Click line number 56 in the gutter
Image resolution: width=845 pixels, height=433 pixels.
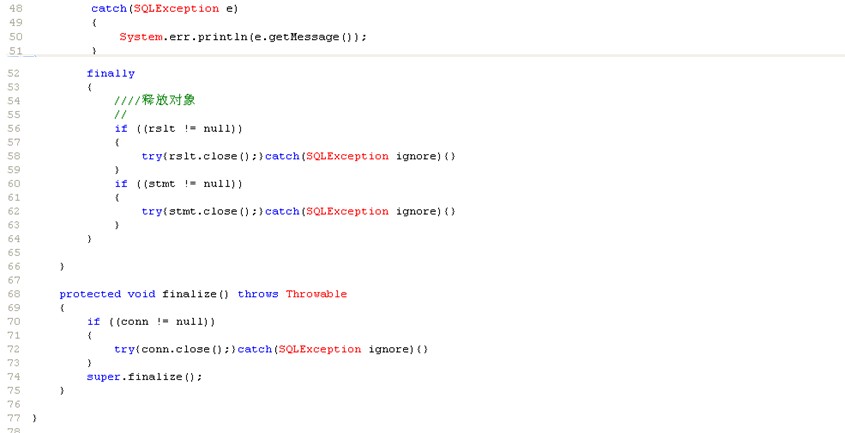[x=14, y=128]
